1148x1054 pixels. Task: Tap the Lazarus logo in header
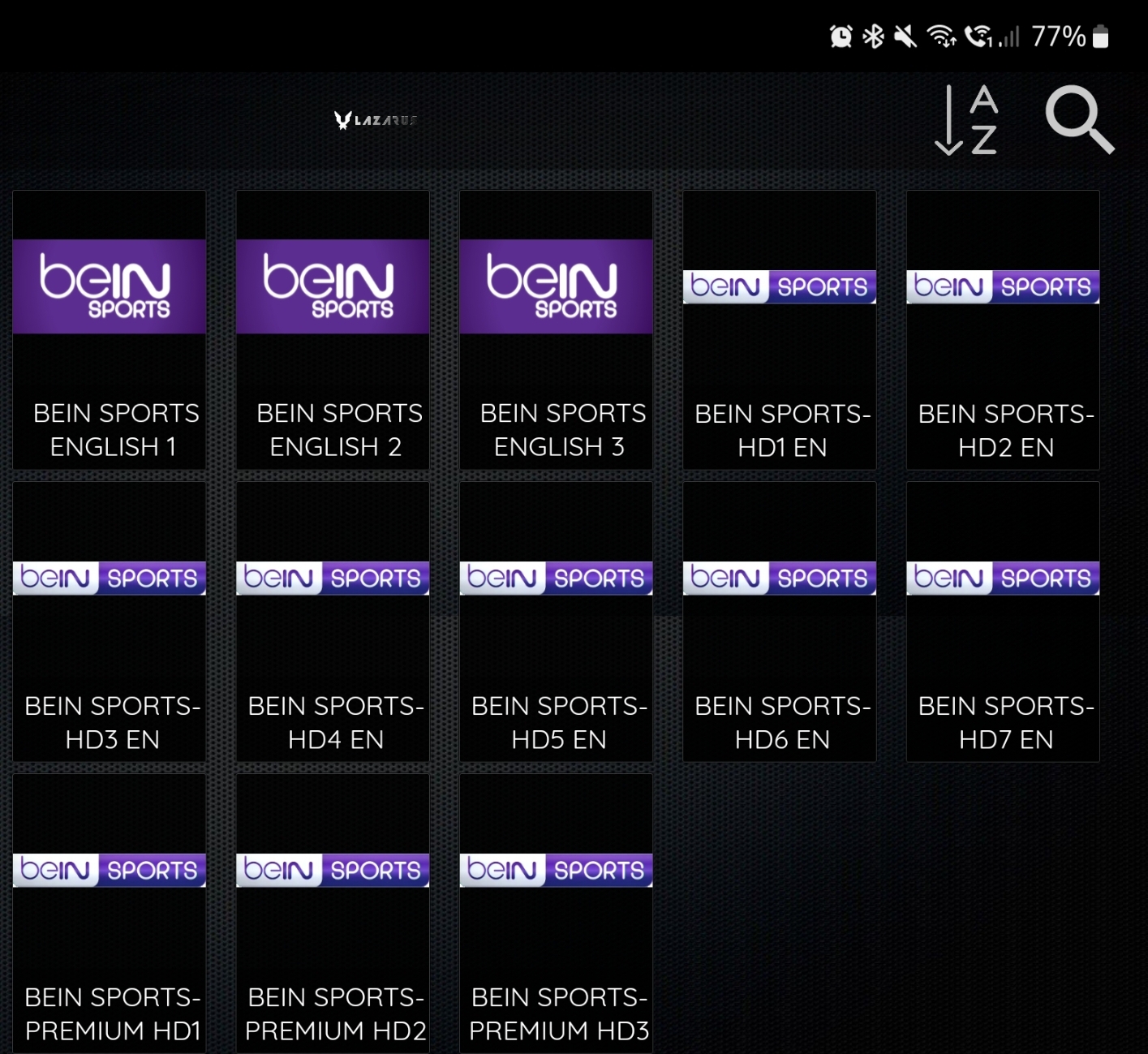(x=376, y=120)
